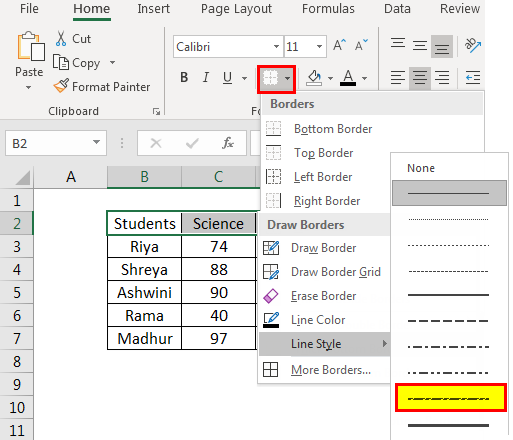The width and height of the screenshot is (513, 440).
Task: Switch to the Review tab
Action: [460, 9]
